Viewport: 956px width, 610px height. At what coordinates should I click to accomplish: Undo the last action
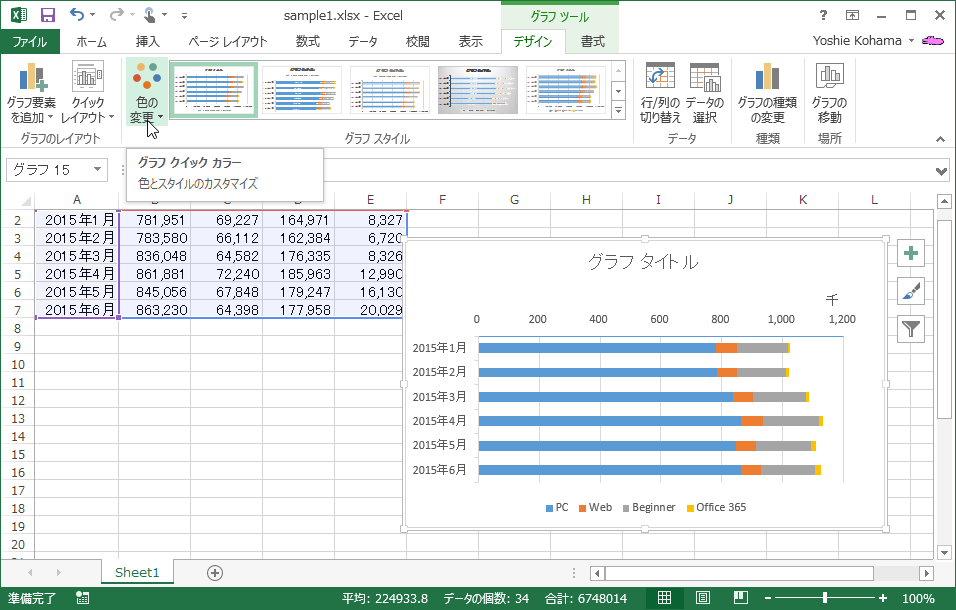click(x=76, y=15)
